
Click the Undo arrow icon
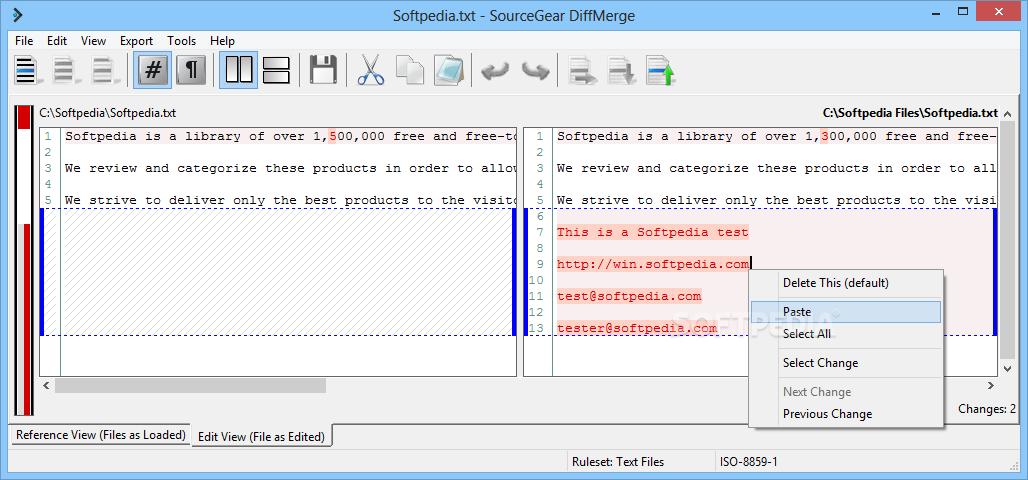click(x=496, y=70)
